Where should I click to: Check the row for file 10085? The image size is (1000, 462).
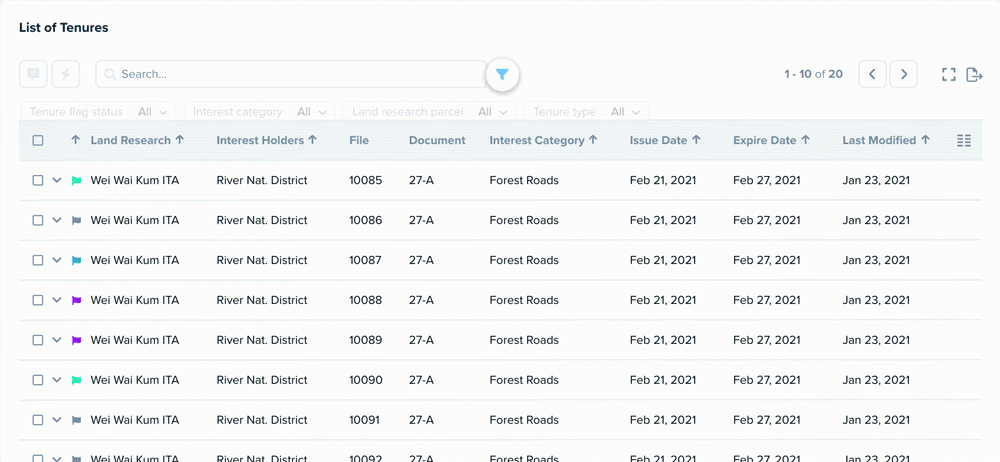[38, 181]
